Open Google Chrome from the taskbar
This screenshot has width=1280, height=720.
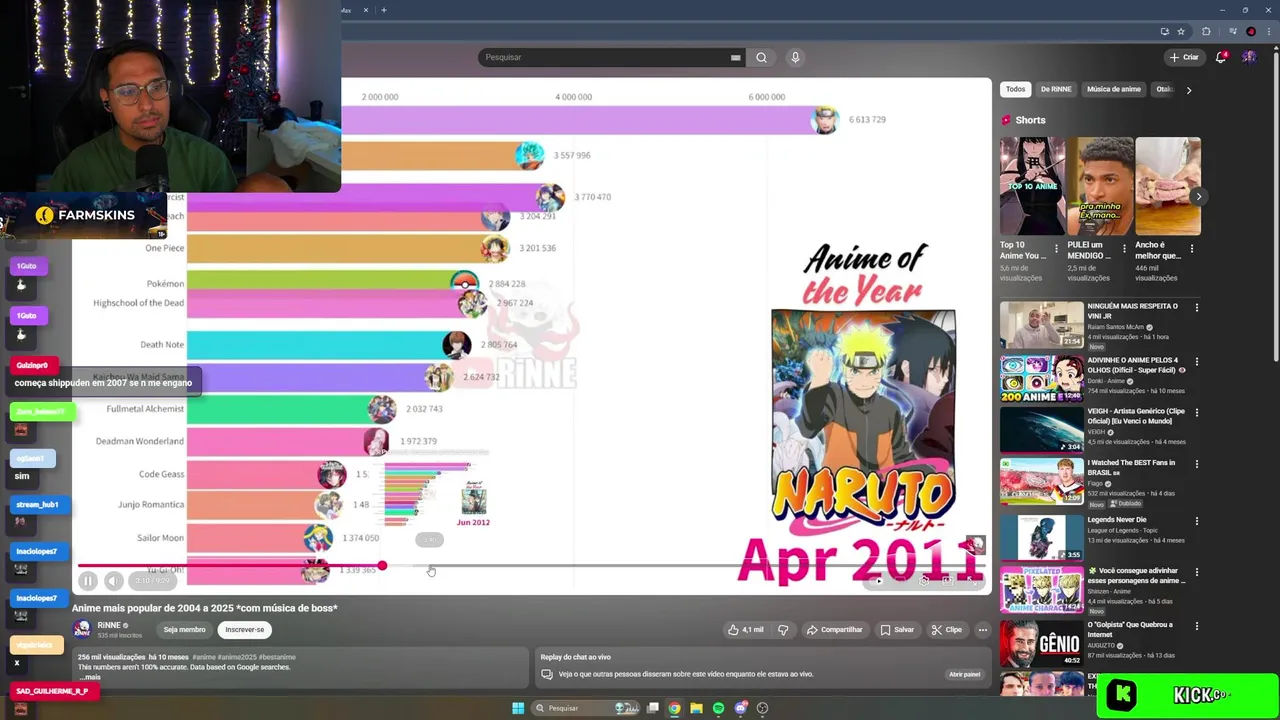674,708
